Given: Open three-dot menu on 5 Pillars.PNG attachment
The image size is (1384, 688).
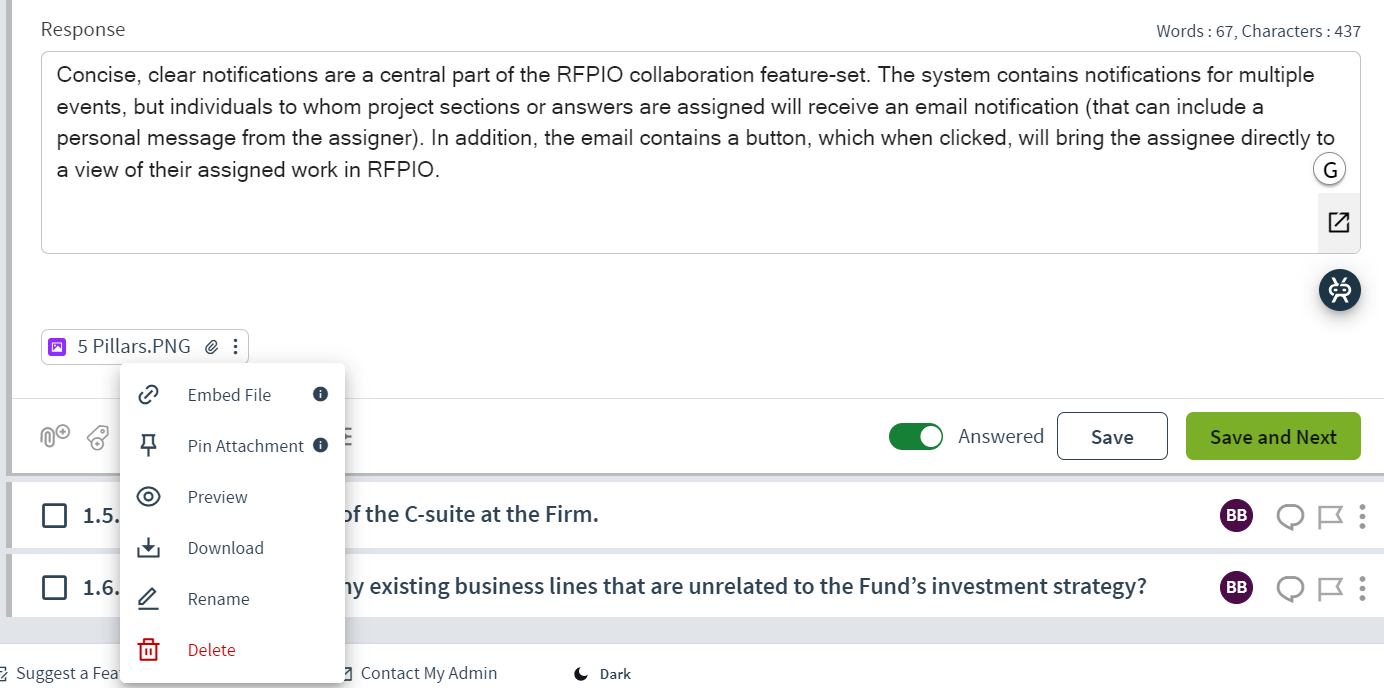Looking at the screenshot, I should pyautogui.click(x=235, y=347).
